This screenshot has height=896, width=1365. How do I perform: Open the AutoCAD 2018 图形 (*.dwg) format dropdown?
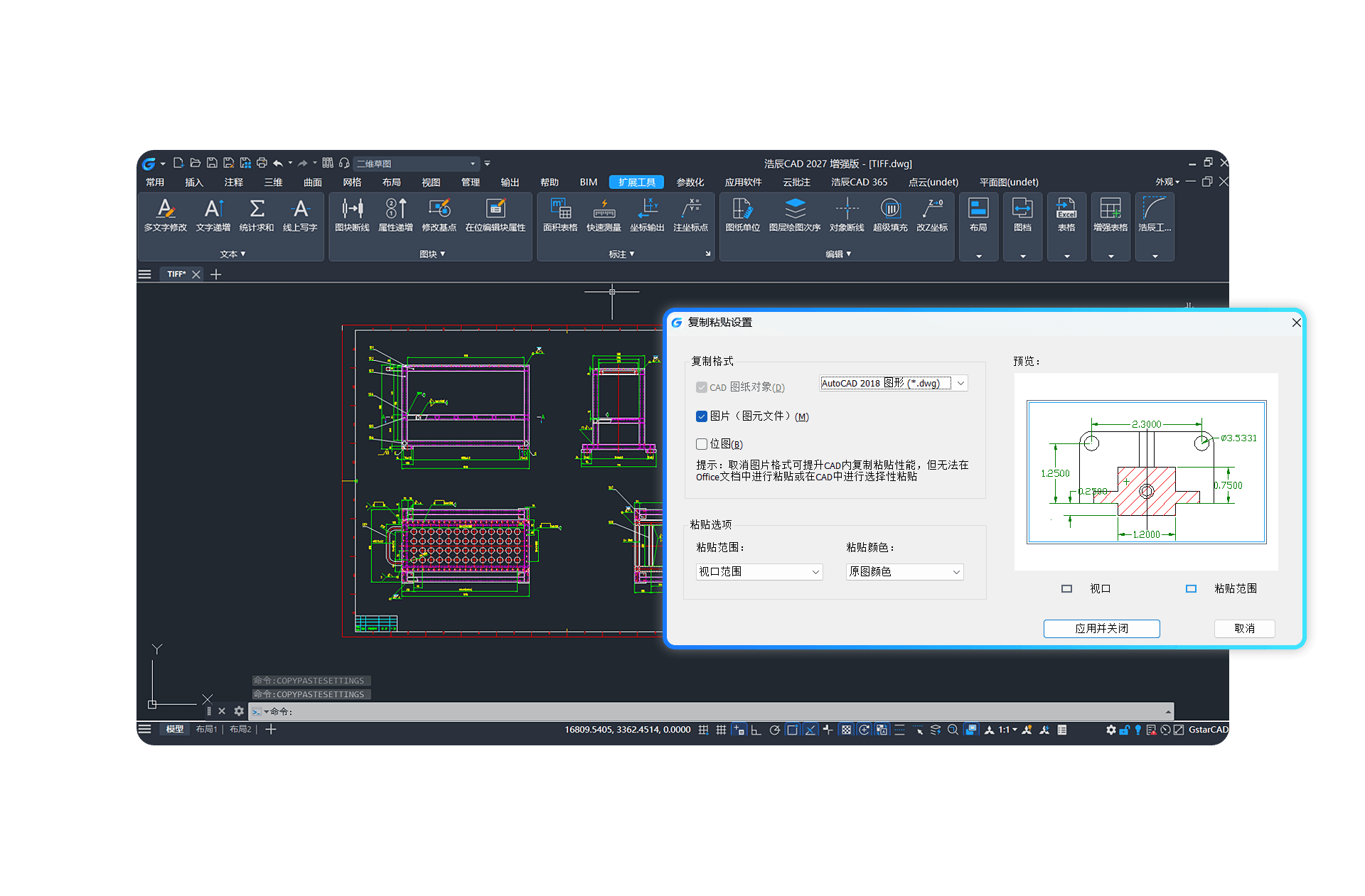point(894,383)
